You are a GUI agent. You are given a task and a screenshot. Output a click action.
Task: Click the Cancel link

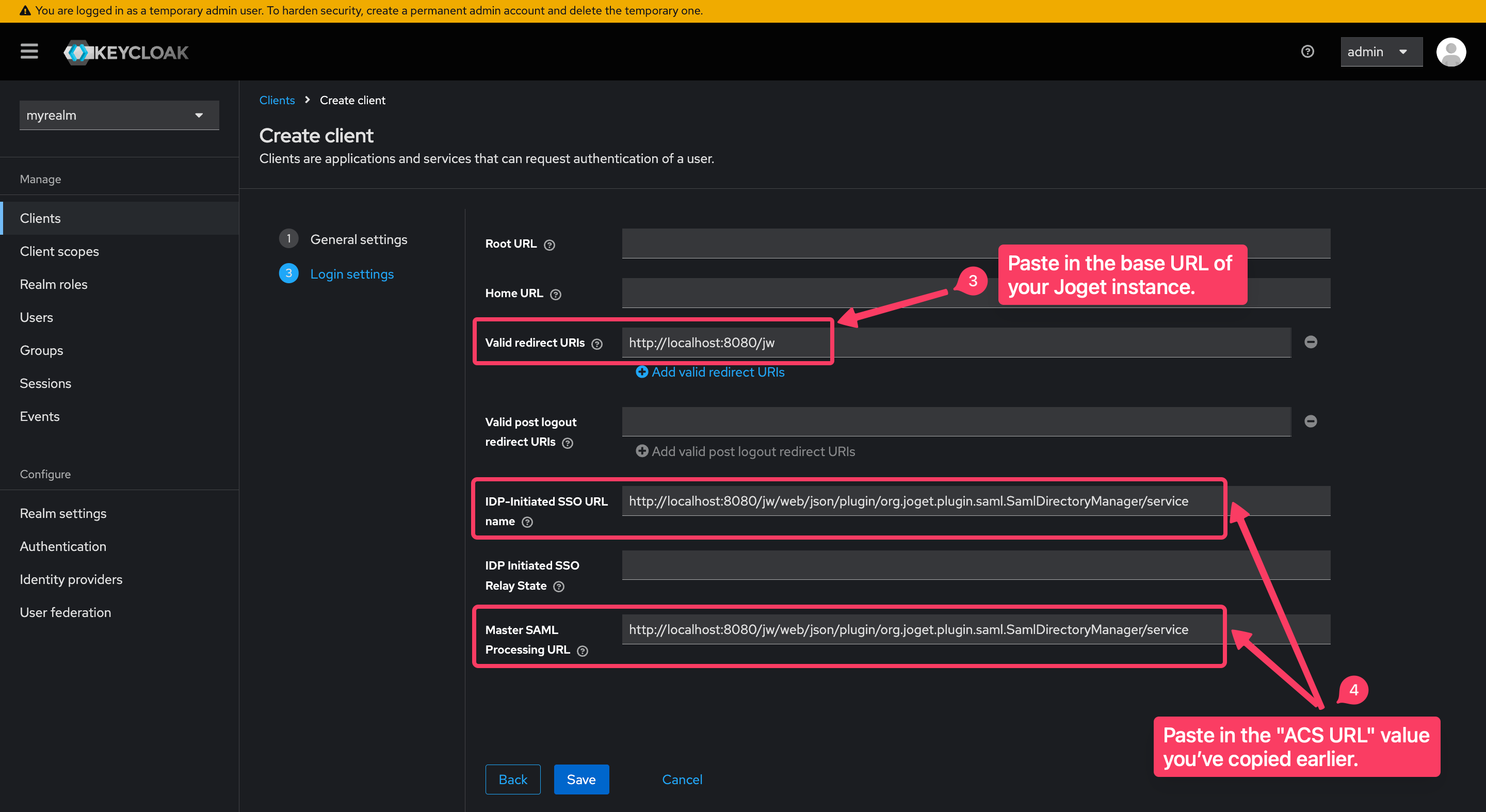[682, 779]
